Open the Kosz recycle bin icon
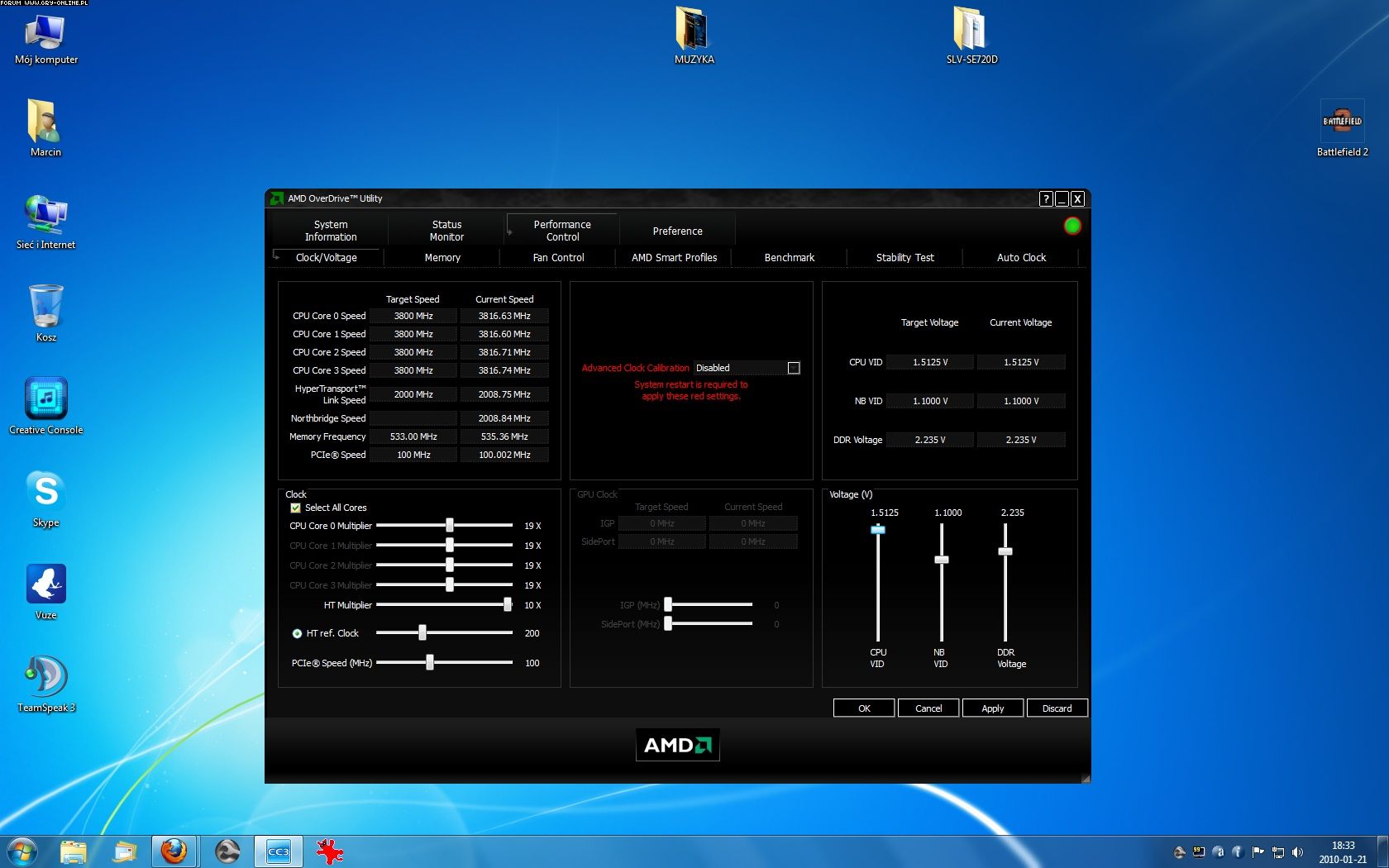The height and width of the screenshot is (868, 1389). tap(45, 312)
